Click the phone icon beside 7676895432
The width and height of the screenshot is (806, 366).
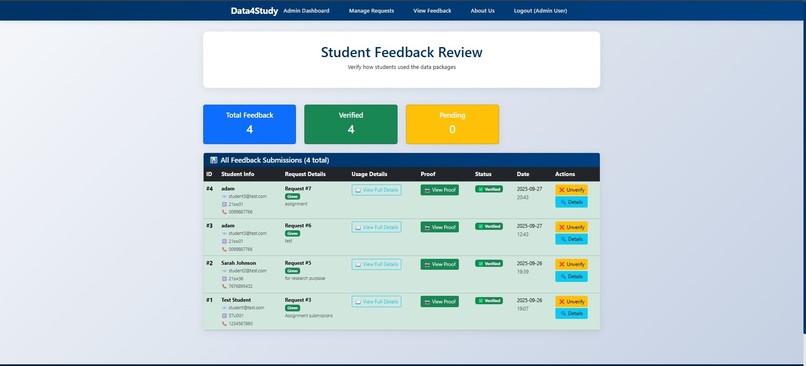(x=224, y=286)
